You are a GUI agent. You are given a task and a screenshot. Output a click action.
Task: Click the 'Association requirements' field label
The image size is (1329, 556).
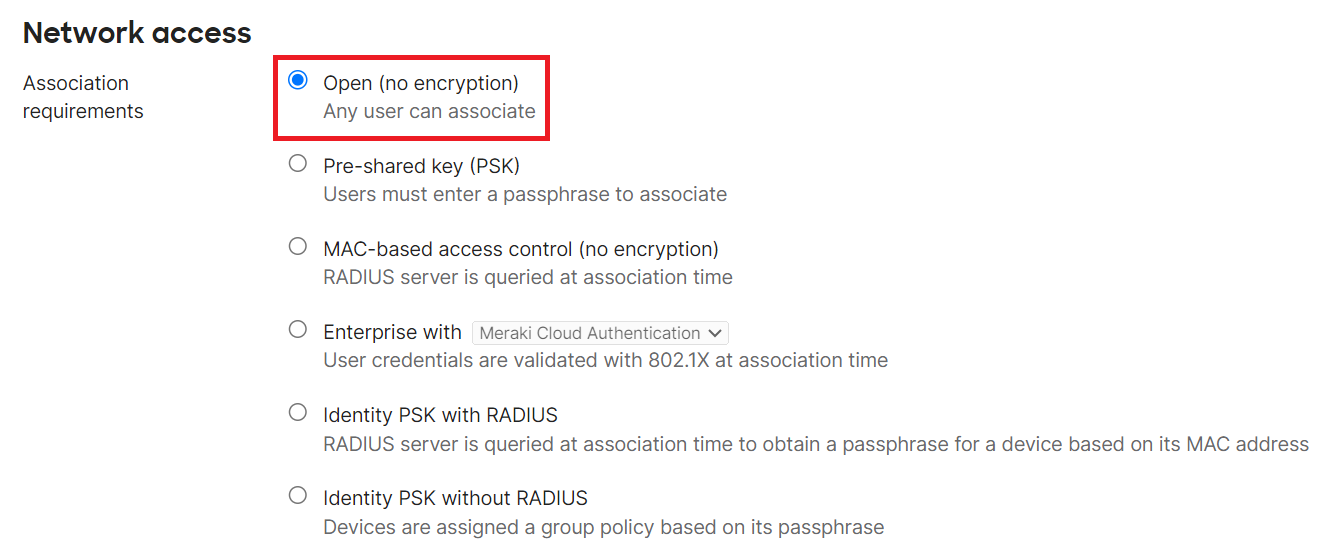point(83,97)
